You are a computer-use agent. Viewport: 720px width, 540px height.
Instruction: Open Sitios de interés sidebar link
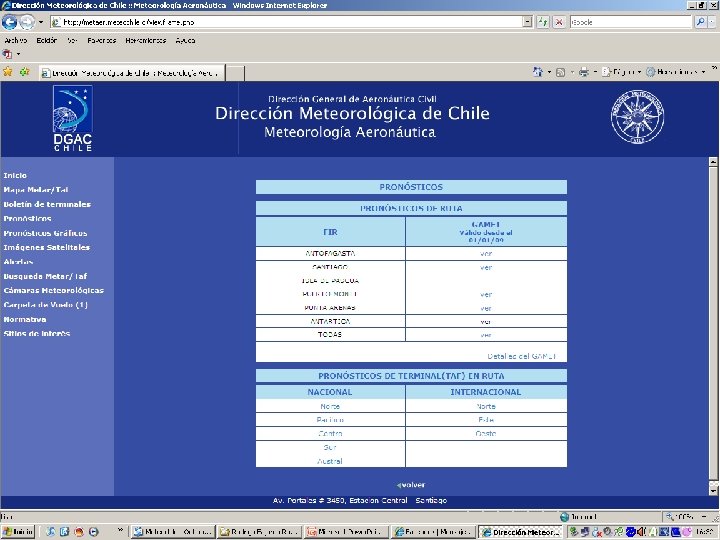[x=37, y=333]
